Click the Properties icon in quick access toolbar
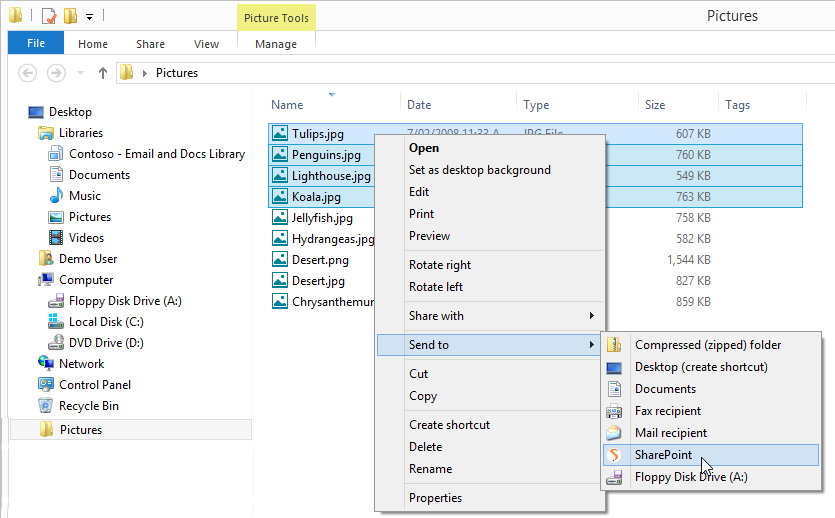This screenshot has width=835, height=518. tap(48, 16)
